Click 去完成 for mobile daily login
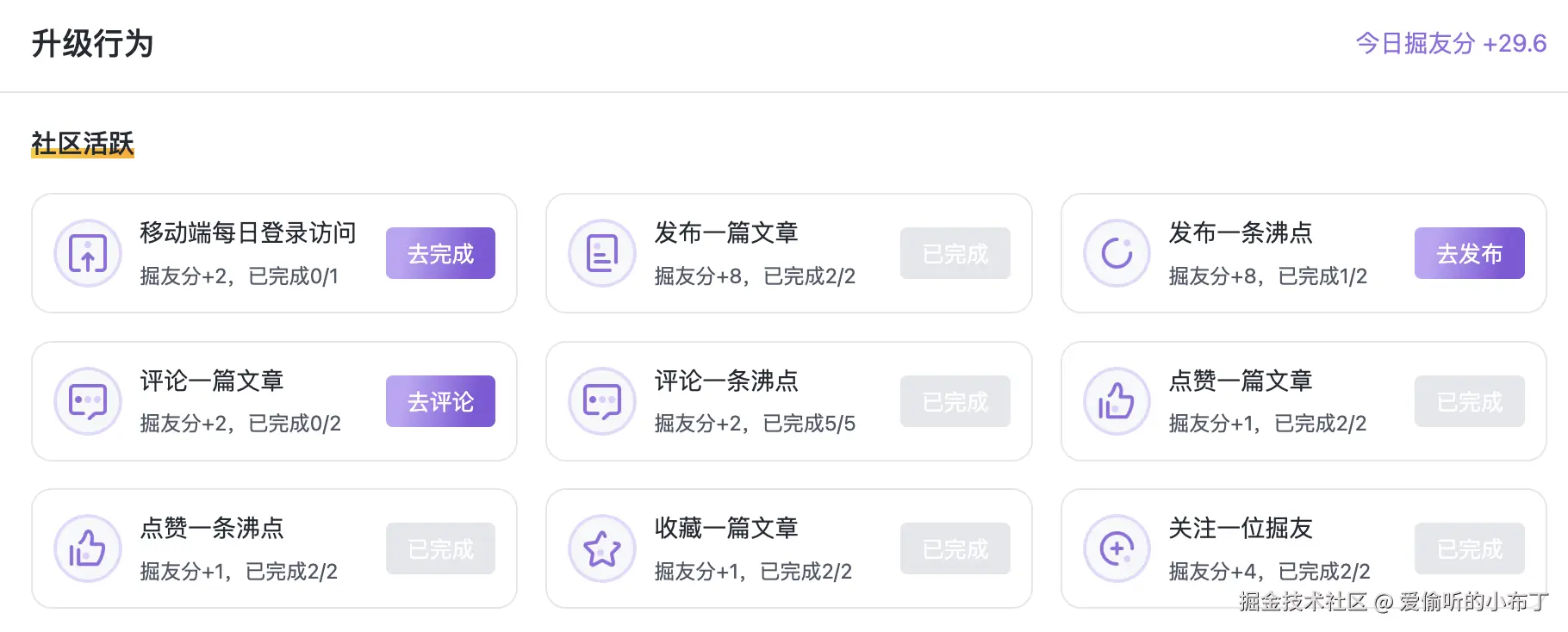Image resolution: width=1568 pixels, height=632 pixels. [440, 253]
